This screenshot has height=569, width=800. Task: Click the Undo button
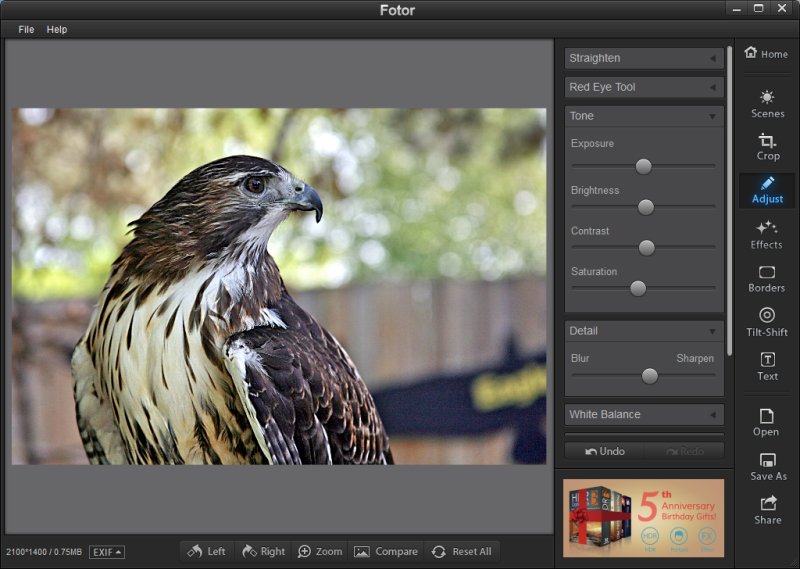[605, 451]
